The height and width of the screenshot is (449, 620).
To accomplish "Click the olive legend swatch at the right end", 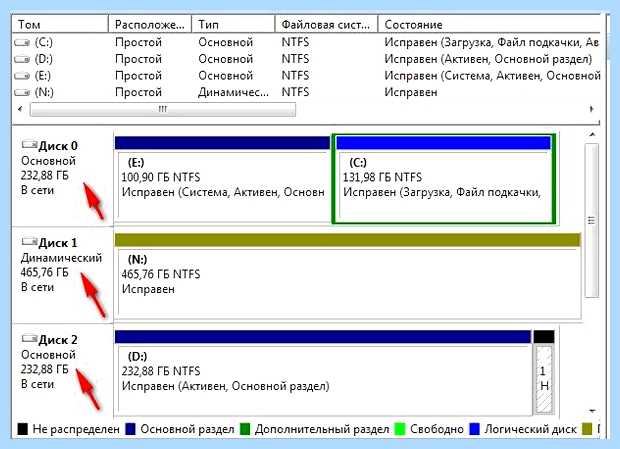I will coord(587,429).
